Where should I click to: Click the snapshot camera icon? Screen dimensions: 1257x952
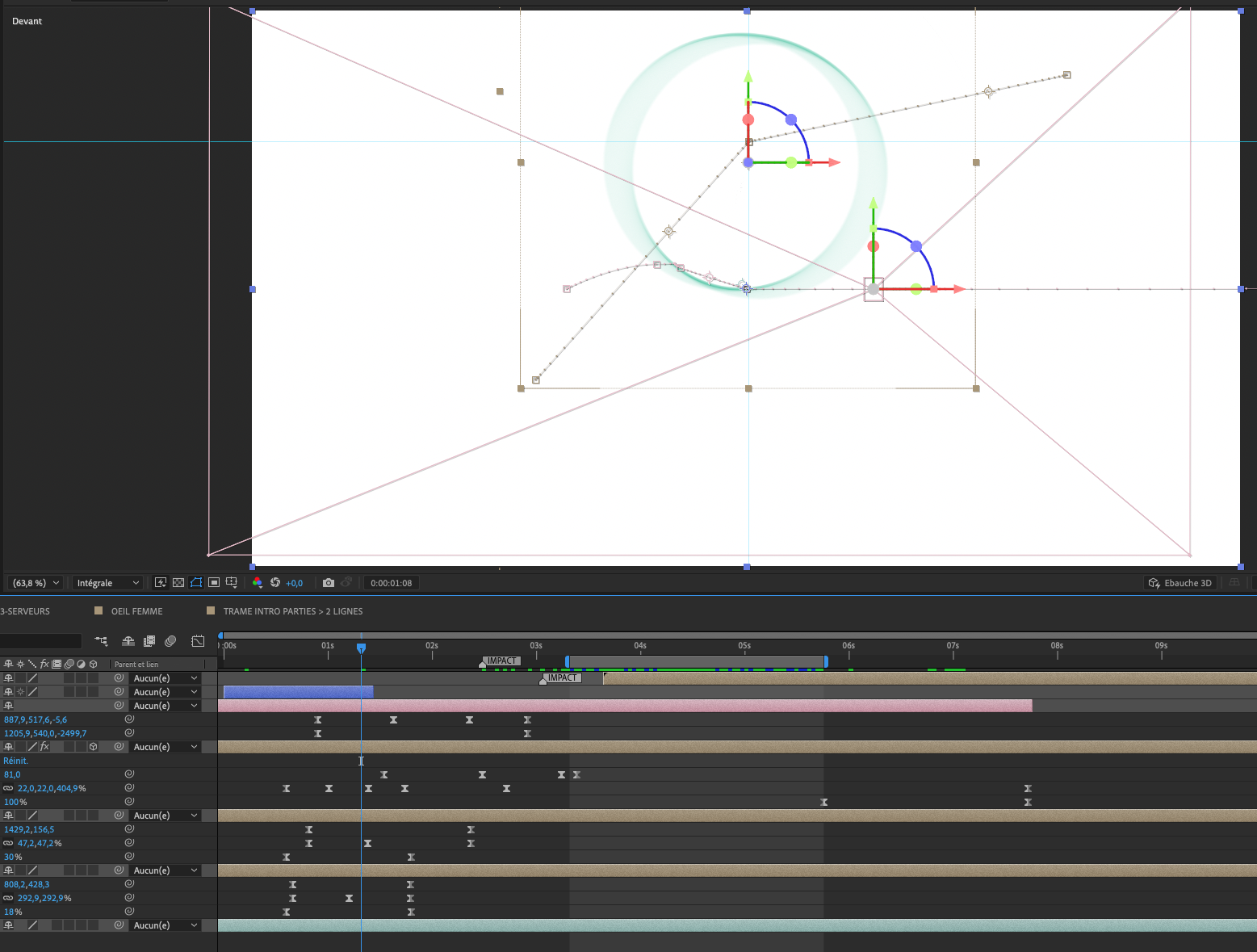[x=328, y=583]
